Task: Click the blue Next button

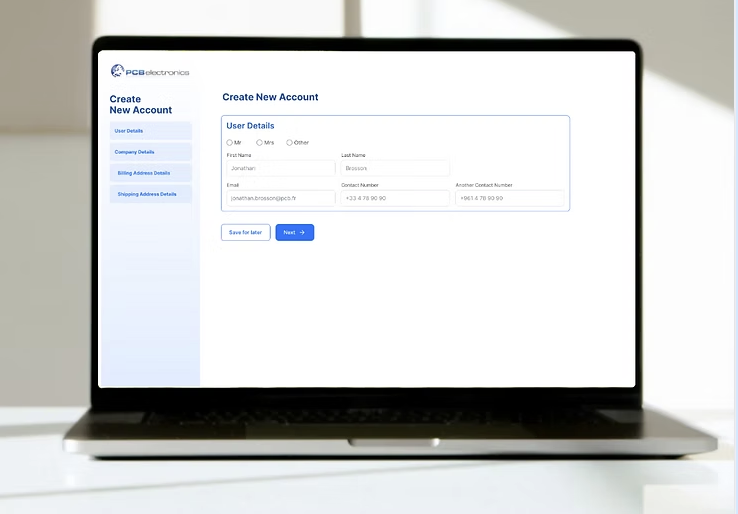Action: point(295,233)
